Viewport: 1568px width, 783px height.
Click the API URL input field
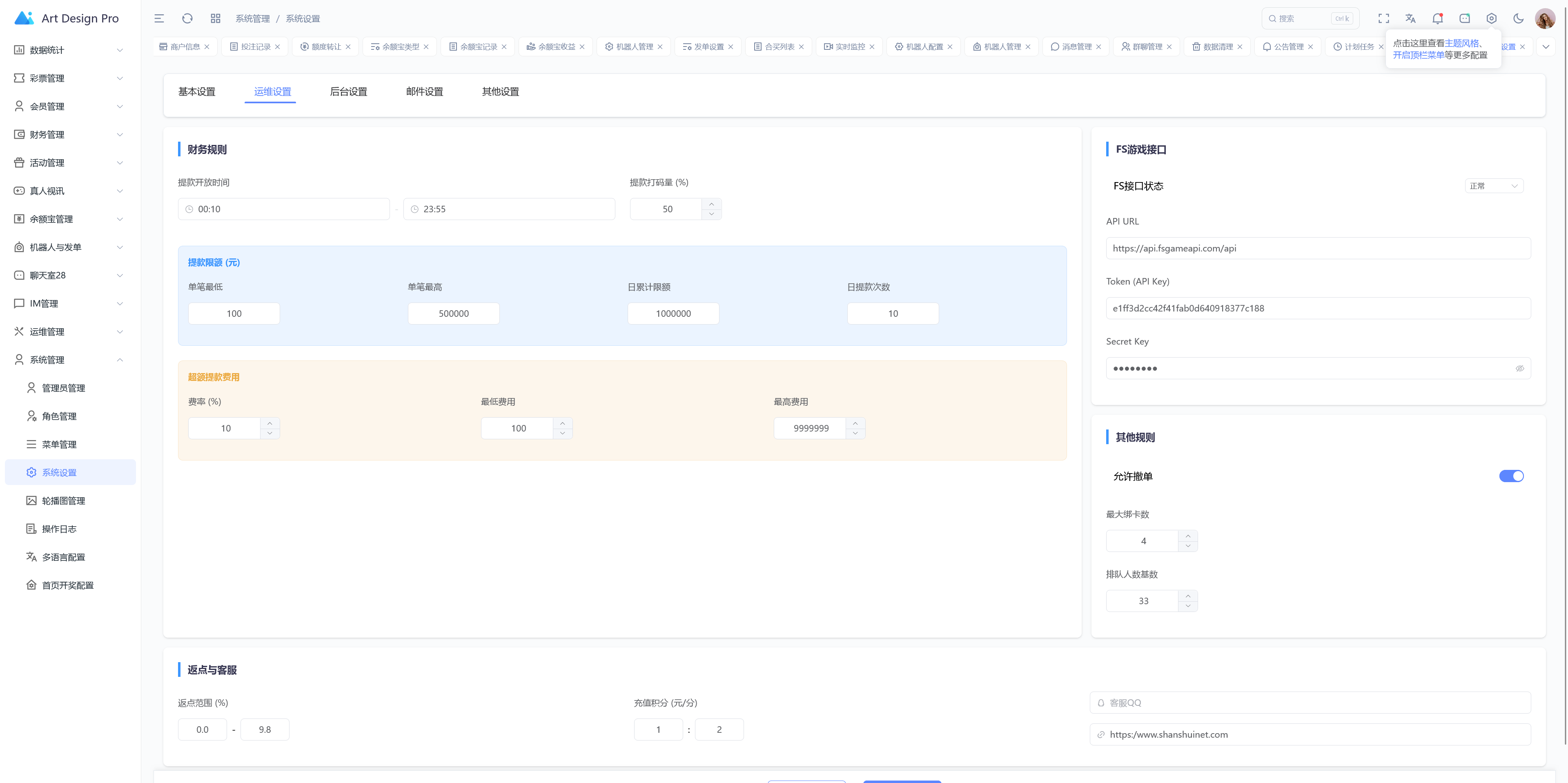[x=1318, y=248]
